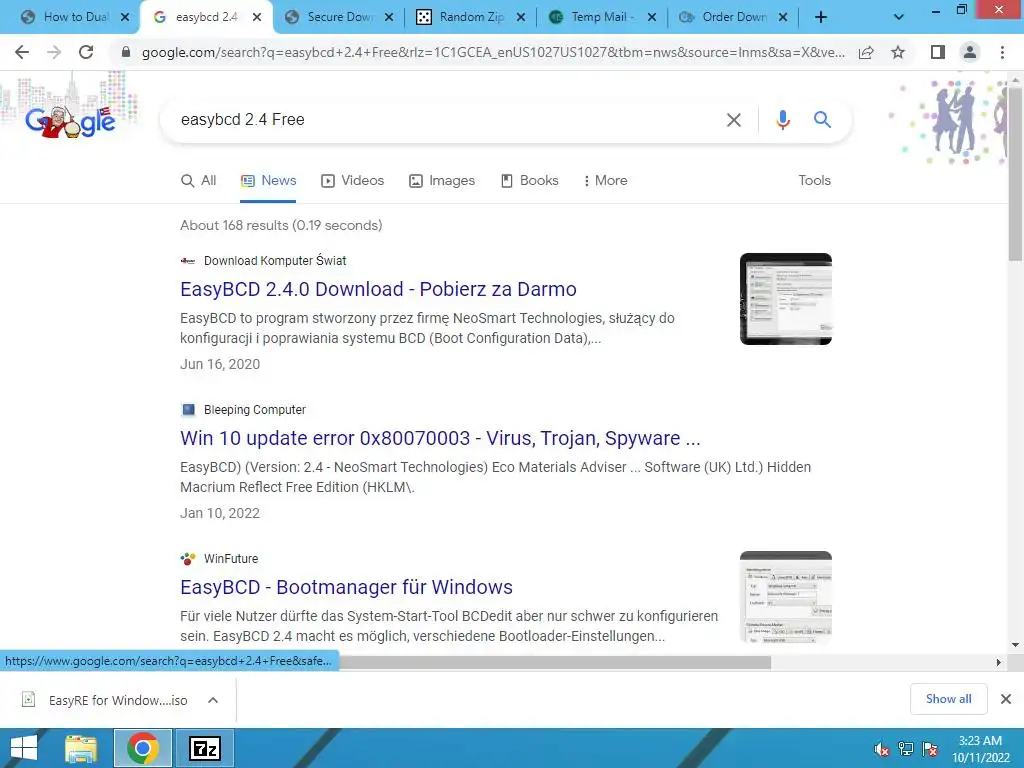Expand the More search filters menu
The width and height of the screenshot is (1024, 768).
tap(605, 180)
